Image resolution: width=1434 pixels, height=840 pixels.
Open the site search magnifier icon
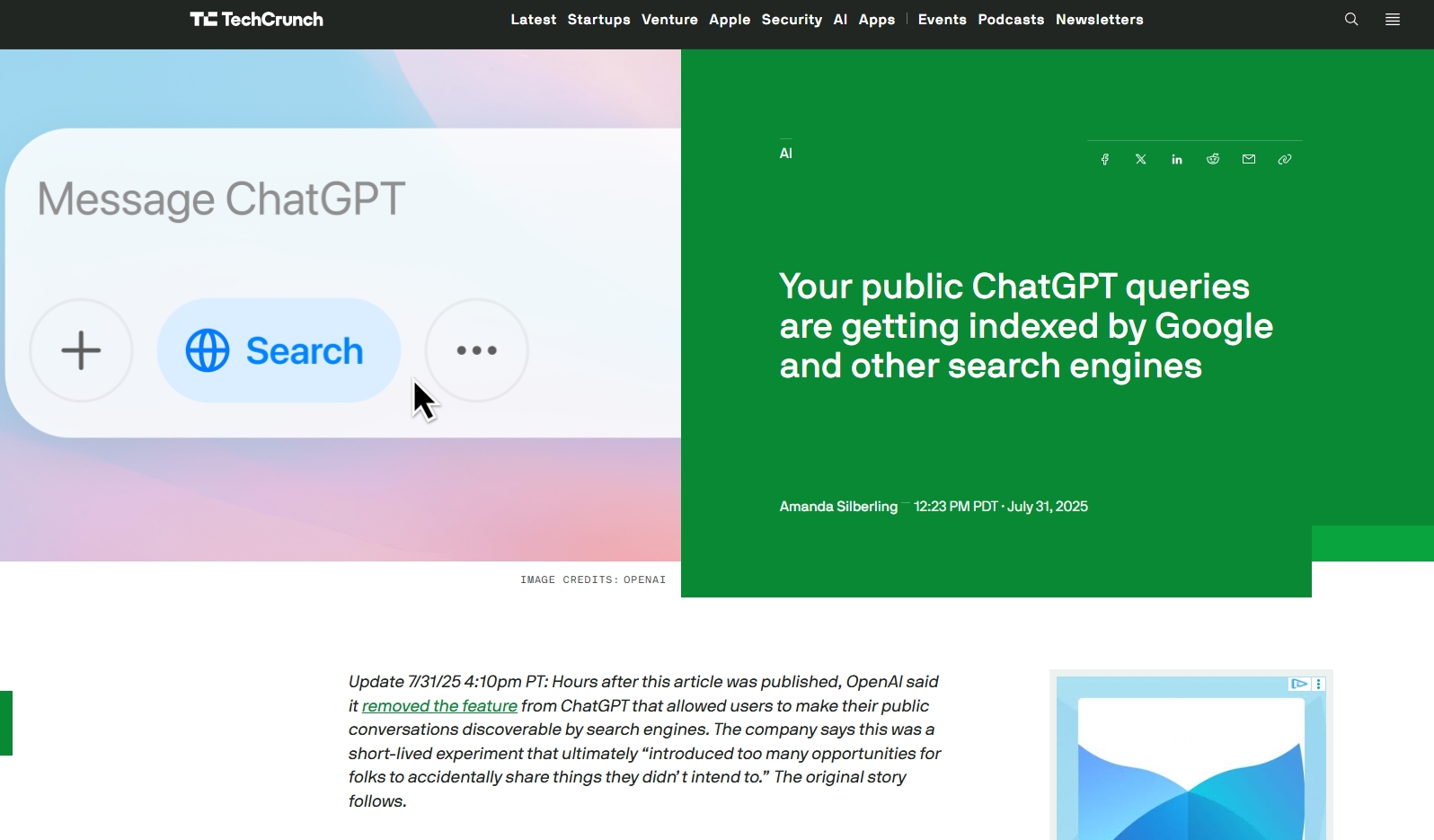(1351, 19)
